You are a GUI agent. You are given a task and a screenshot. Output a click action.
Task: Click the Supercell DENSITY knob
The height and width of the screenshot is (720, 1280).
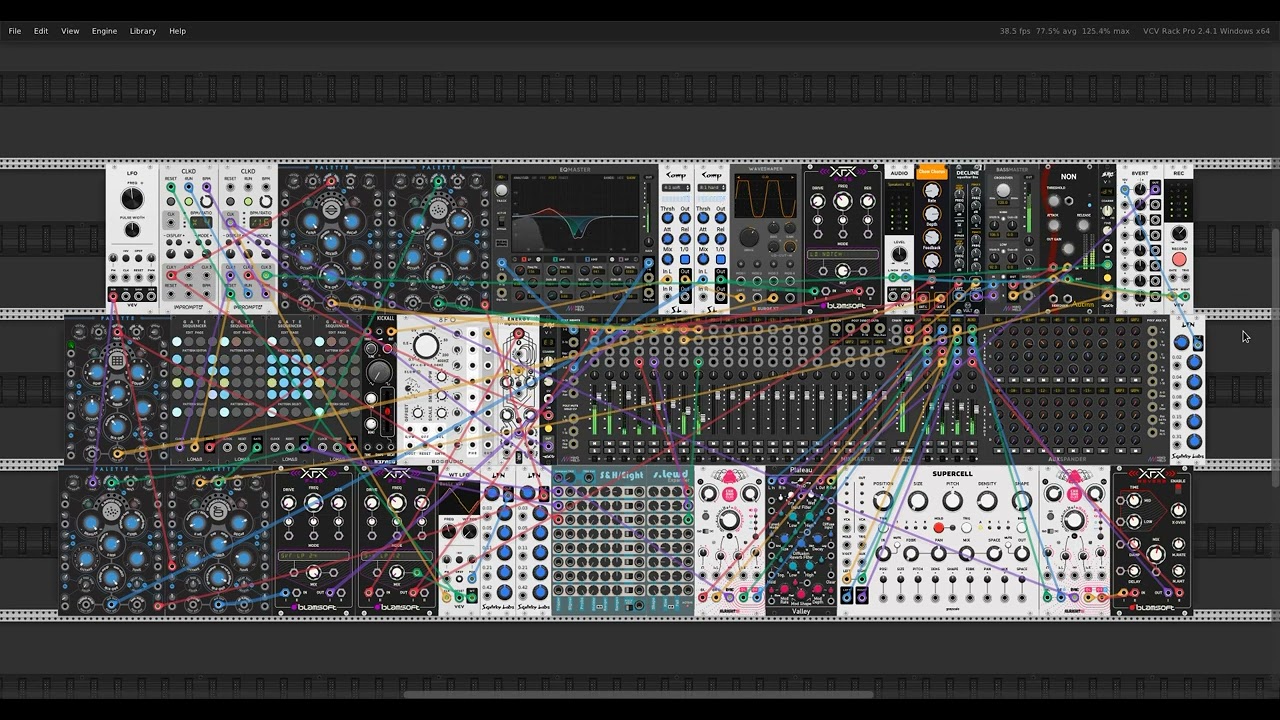pos(987,501)
